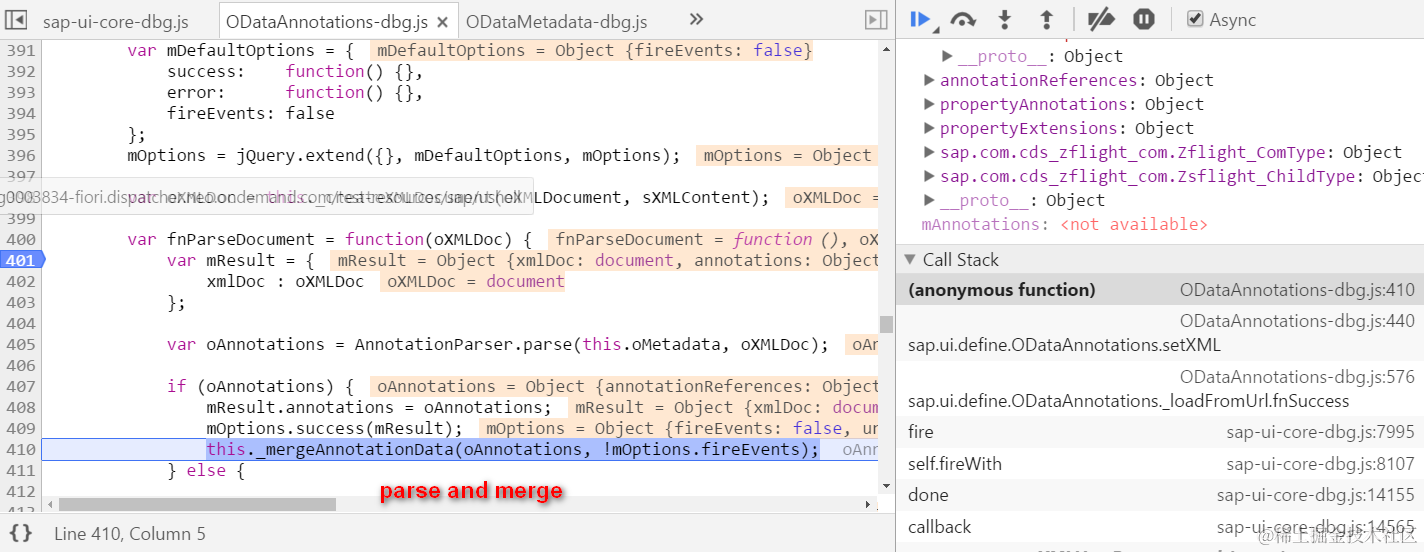Expand the annotationReferences object
The image size is (1424, 552).
coord(929,80)
